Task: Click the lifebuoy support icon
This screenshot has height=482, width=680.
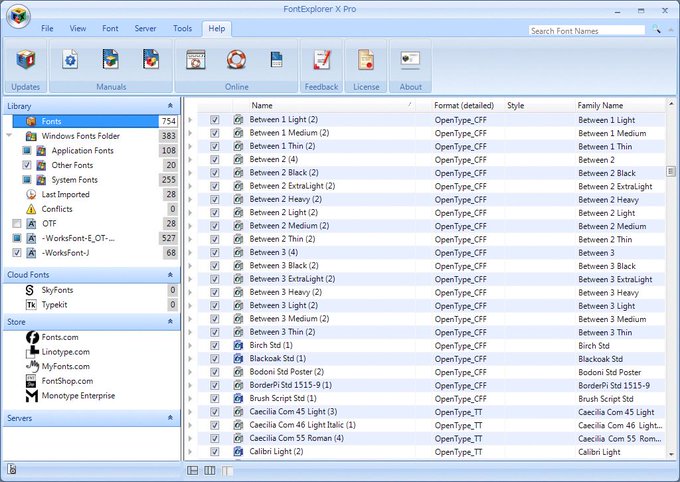Action: click(x=236, y=60)
